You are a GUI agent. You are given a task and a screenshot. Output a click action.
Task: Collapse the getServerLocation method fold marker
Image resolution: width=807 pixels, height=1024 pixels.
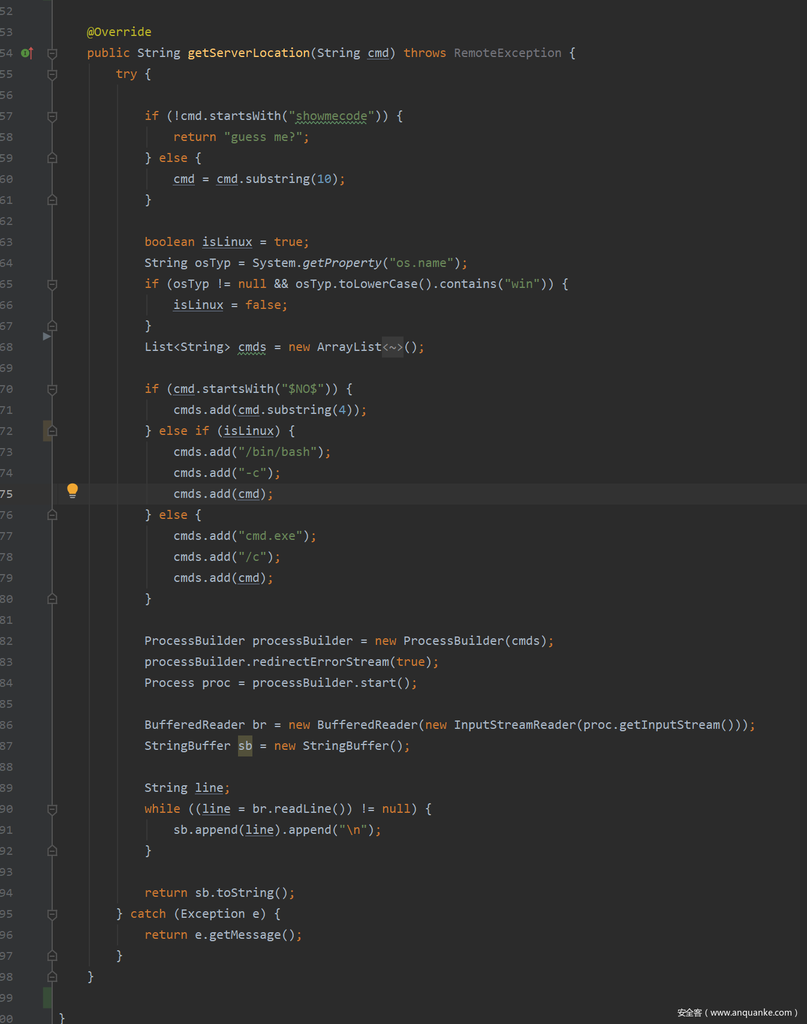[52, 53]
